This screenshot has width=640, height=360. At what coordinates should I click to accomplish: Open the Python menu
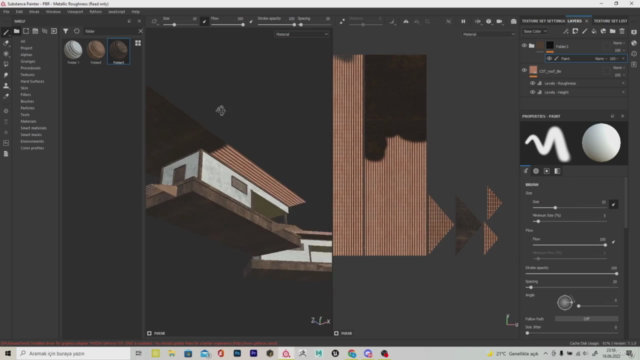96,12
